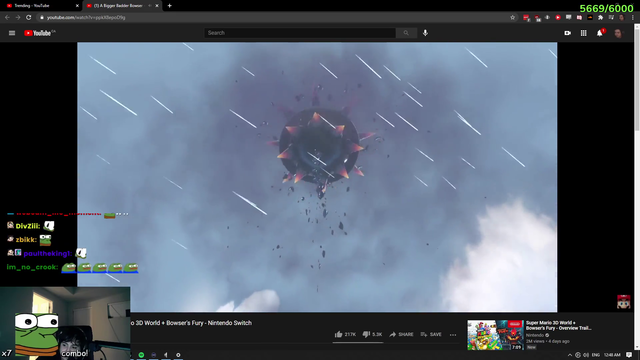The width and height of the screenshot is (640, 360).
Task: Click the video title Bowser's Fury text
Action: 191,323
